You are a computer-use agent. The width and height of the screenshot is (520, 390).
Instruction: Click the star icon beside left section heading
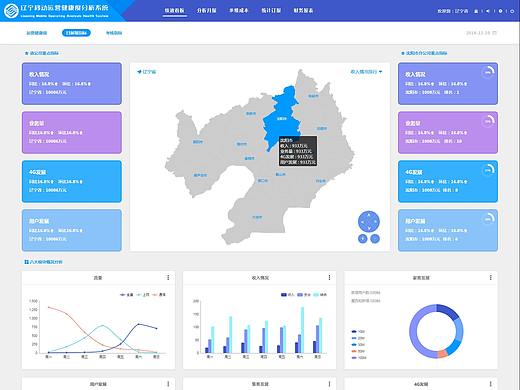26,53
